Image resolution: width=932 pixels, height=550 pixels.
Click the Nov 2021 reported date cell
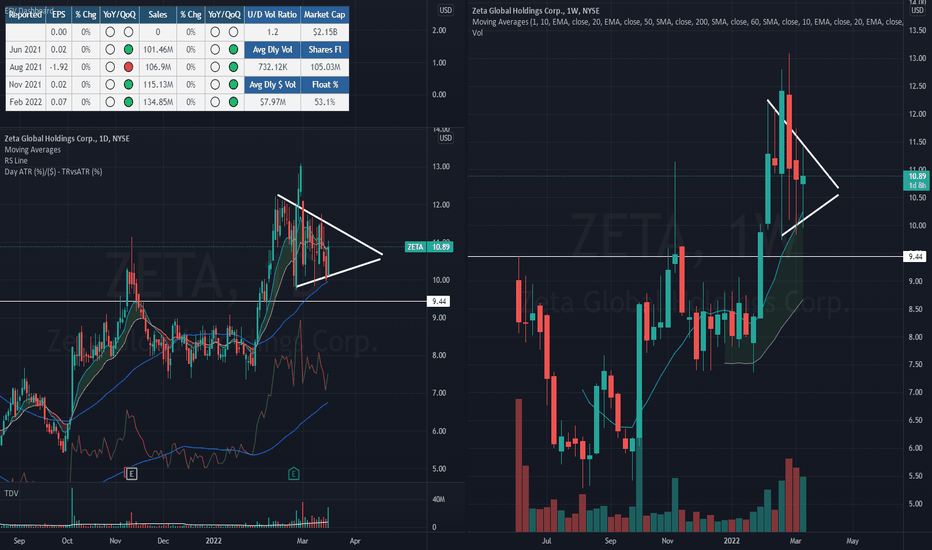coord(26,85)
